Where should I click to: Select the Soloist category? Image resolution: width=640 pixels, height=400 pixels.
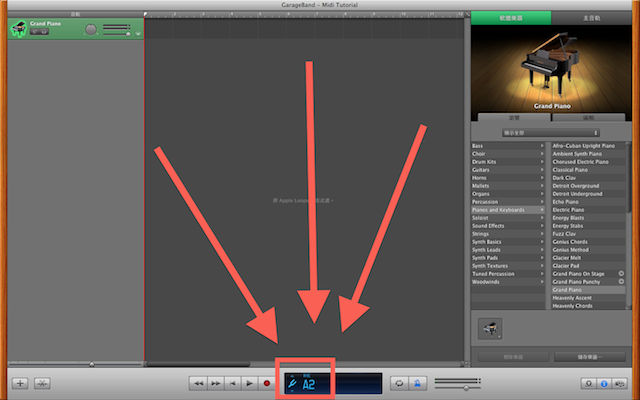pos(508,218)
